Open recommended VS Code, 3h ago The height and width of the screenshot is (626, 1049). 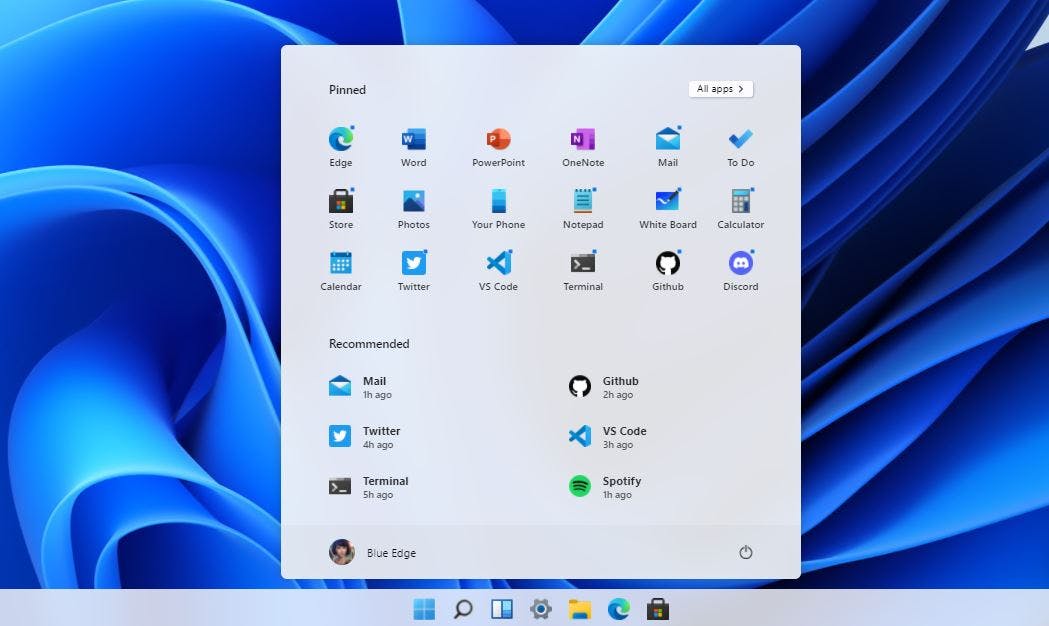607,437
